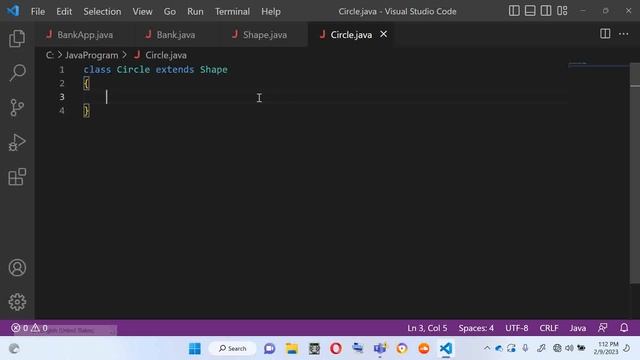This screenshot has width=640, height=360.
Task: Click the C: drive breadcrumb
Action: 49,55
